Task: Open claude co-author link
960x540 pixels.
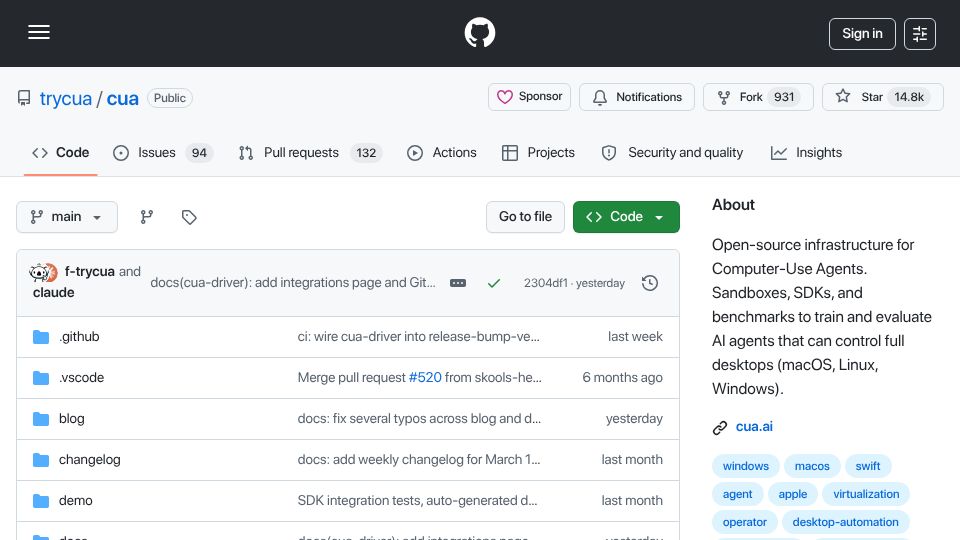Action: click(54, 293)
